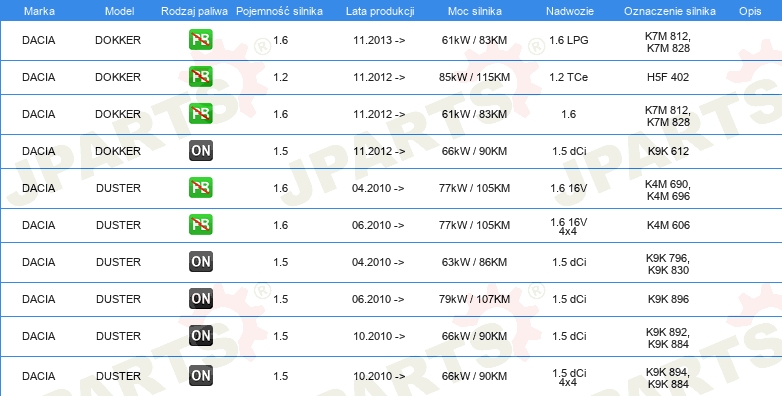Click PB fuel icon for Dokker 1.6 LPG
This screenshot has width=782, height=396.
(200, 40)
